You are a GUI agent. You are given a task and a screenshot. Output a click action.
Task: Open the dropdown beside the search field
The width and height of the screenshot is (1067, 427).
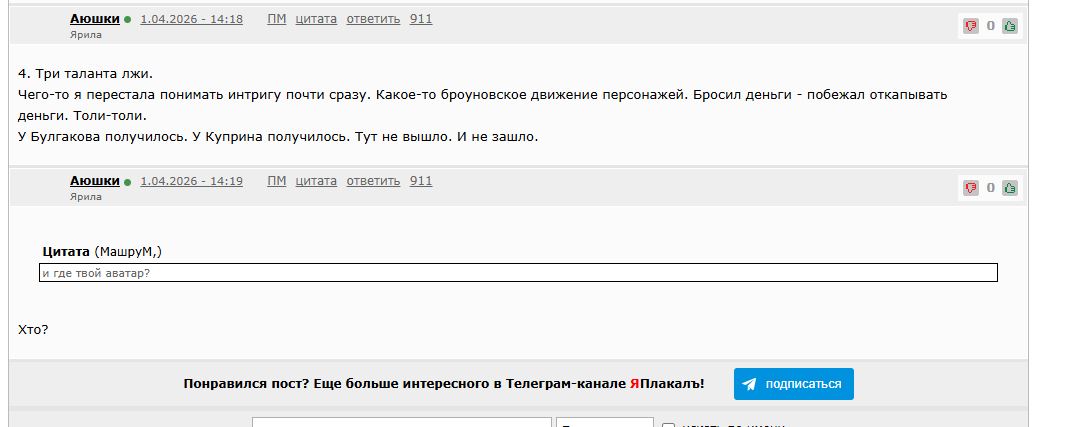605,422
